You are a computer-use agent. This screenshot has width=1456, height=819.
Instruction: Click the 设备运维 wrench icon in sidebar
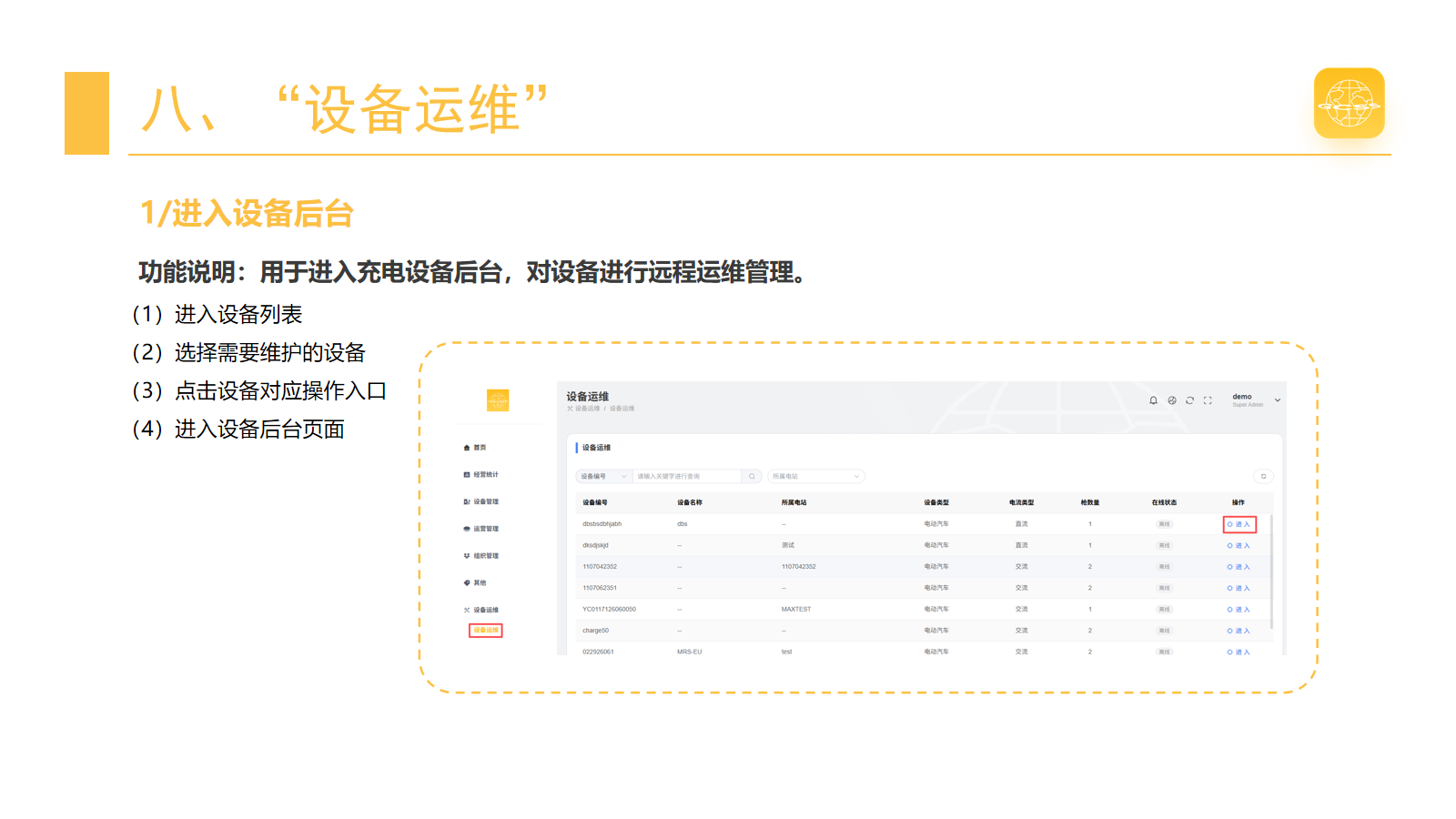[x=467, y=610]
